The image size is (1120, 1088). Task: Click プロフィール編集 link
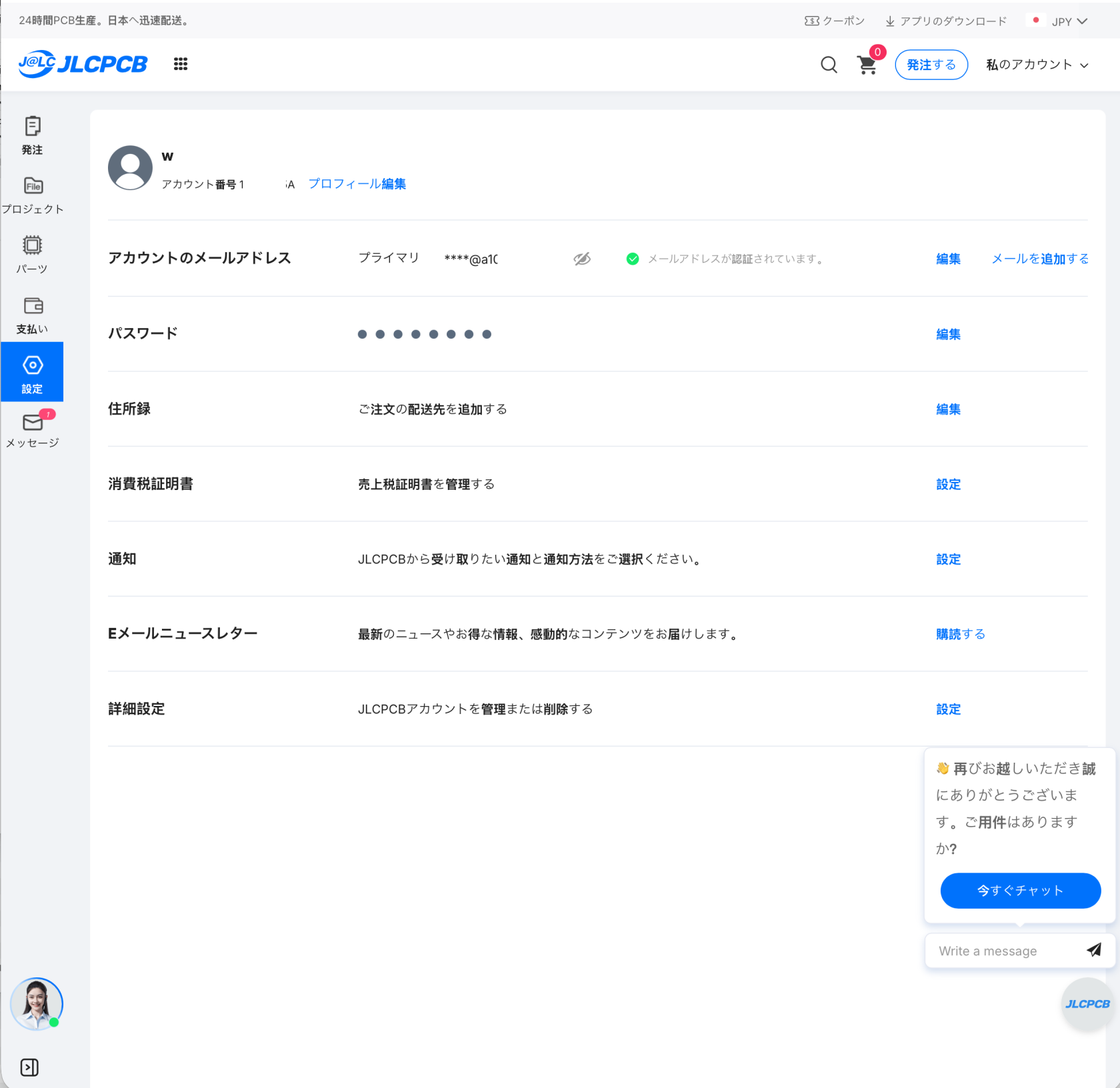pyautogui.click(x=357, y=184)
